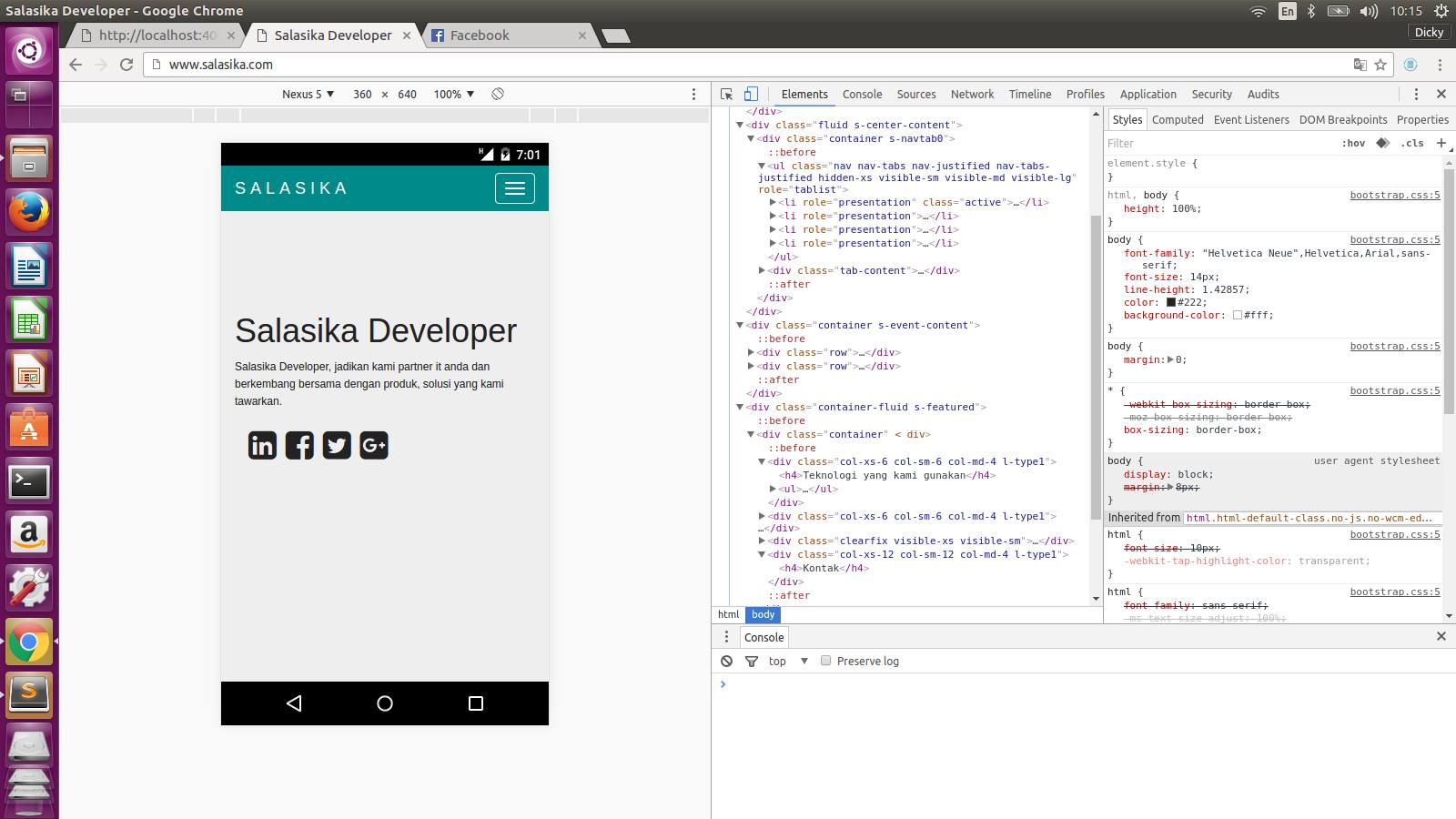
Task: Open the Nexus 5 device dropdown
Action: coord(308,94)
